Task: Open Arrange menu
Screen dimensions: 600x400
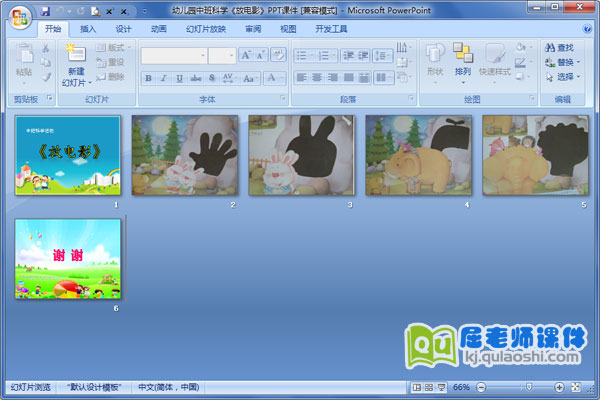Action: point(463,63)
